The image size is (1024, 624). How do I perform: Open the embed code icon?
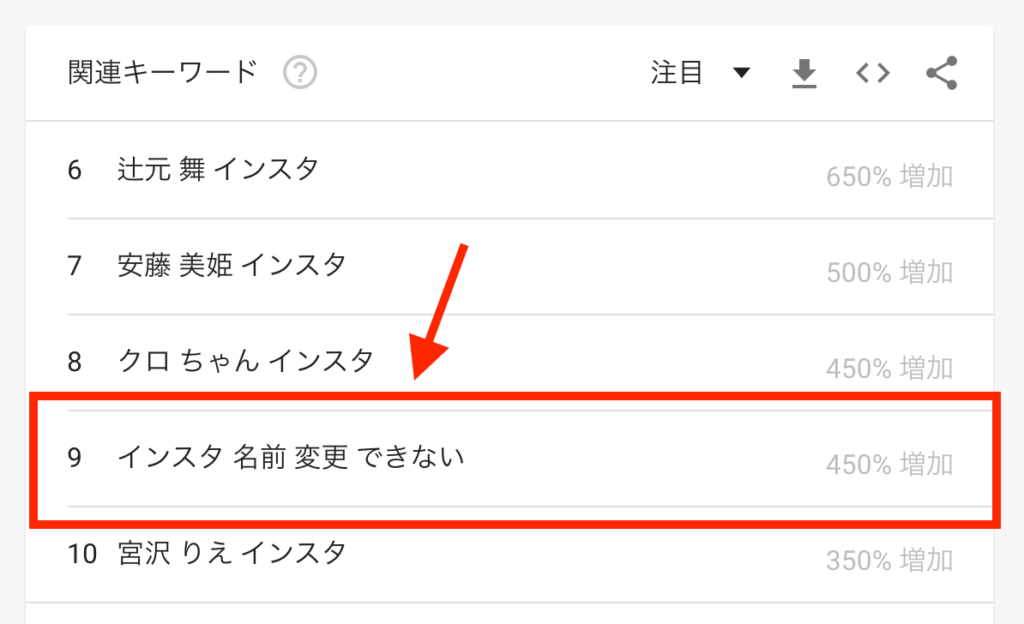[x=872, y=72]
